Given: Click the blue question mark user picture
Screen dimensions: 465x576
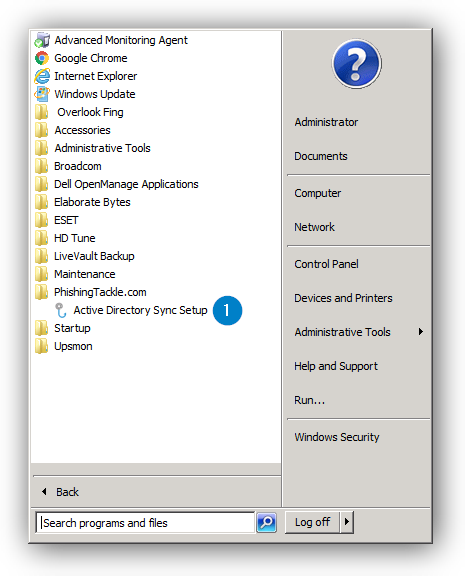Looking at the screenshot, I should click(x=356, y=64).
